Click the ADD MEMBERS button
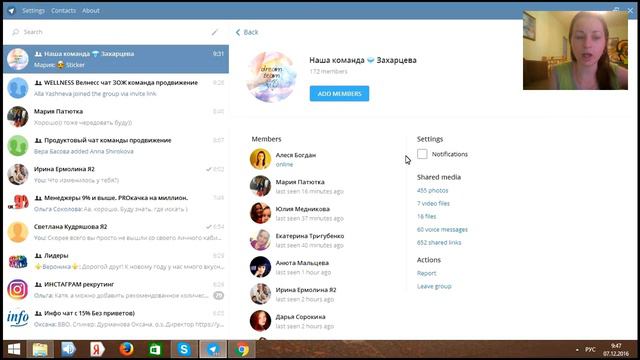 (339, 93)
